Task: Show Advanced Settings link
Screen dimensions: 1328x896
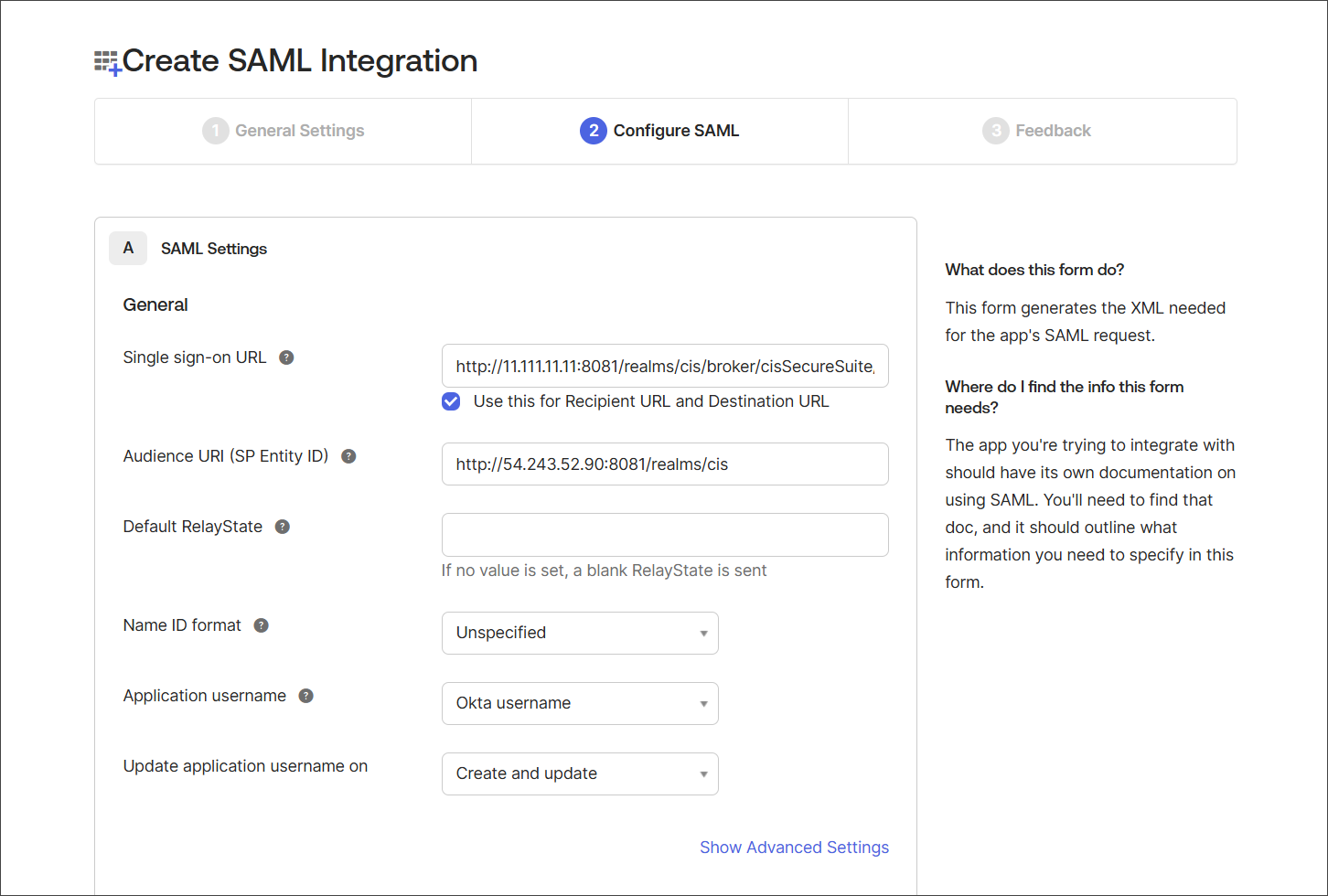Action: click(x=794, y=848)
